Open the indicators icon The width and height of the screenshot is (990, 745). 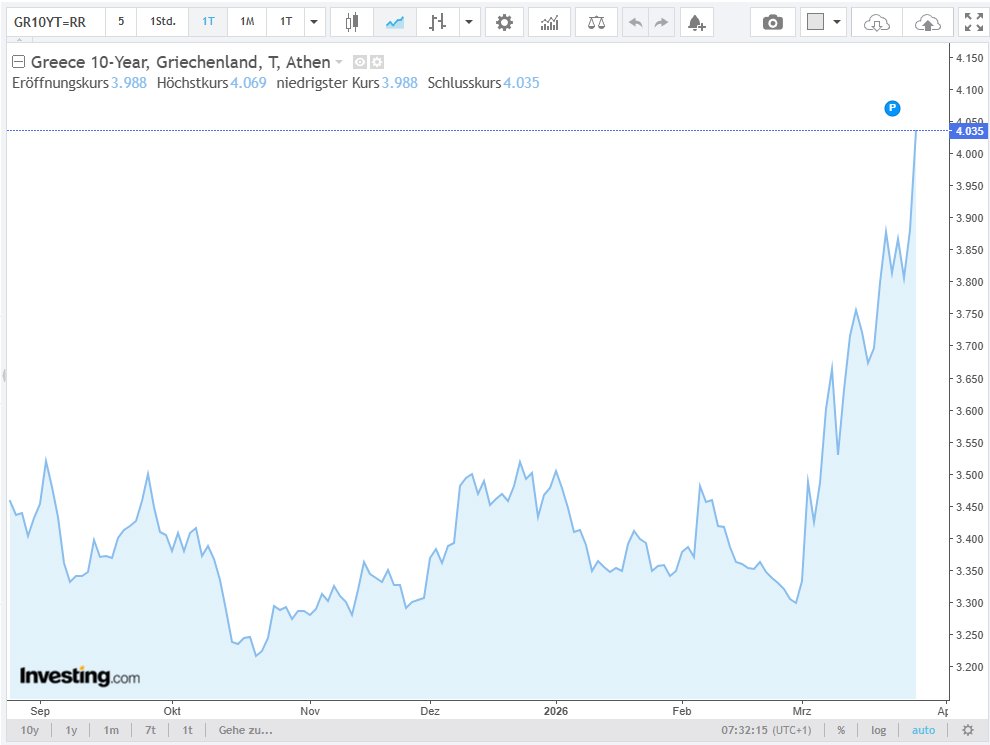coord(549,23)
